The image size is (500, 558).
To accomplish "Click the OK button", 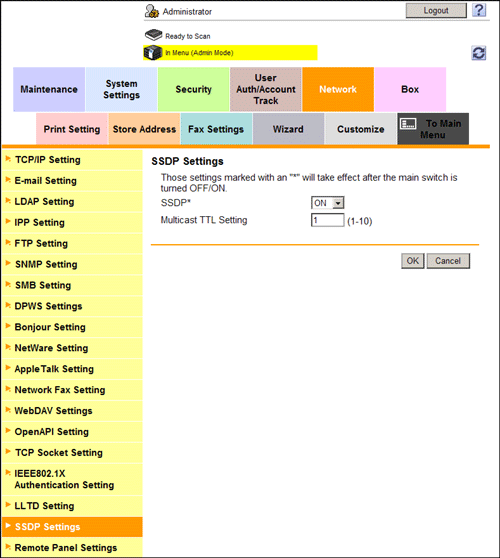I will (x=413, y=261).
